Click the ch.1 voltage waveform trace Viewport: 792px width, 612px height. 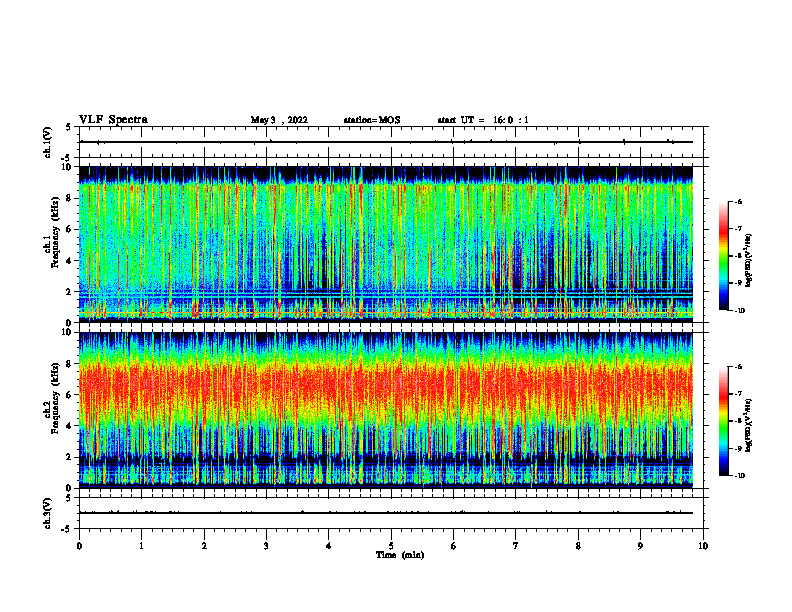pyautogui.click(x=385, y=142)
